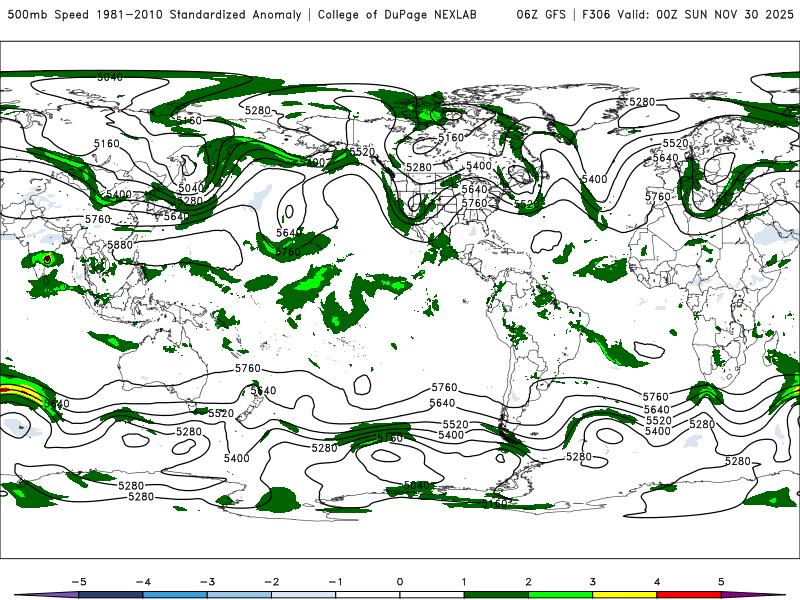The image size is (800, 600).
Task: Click the red anomaly maximum in the southern Indian Ocean
Action: [x=5, y=390]
